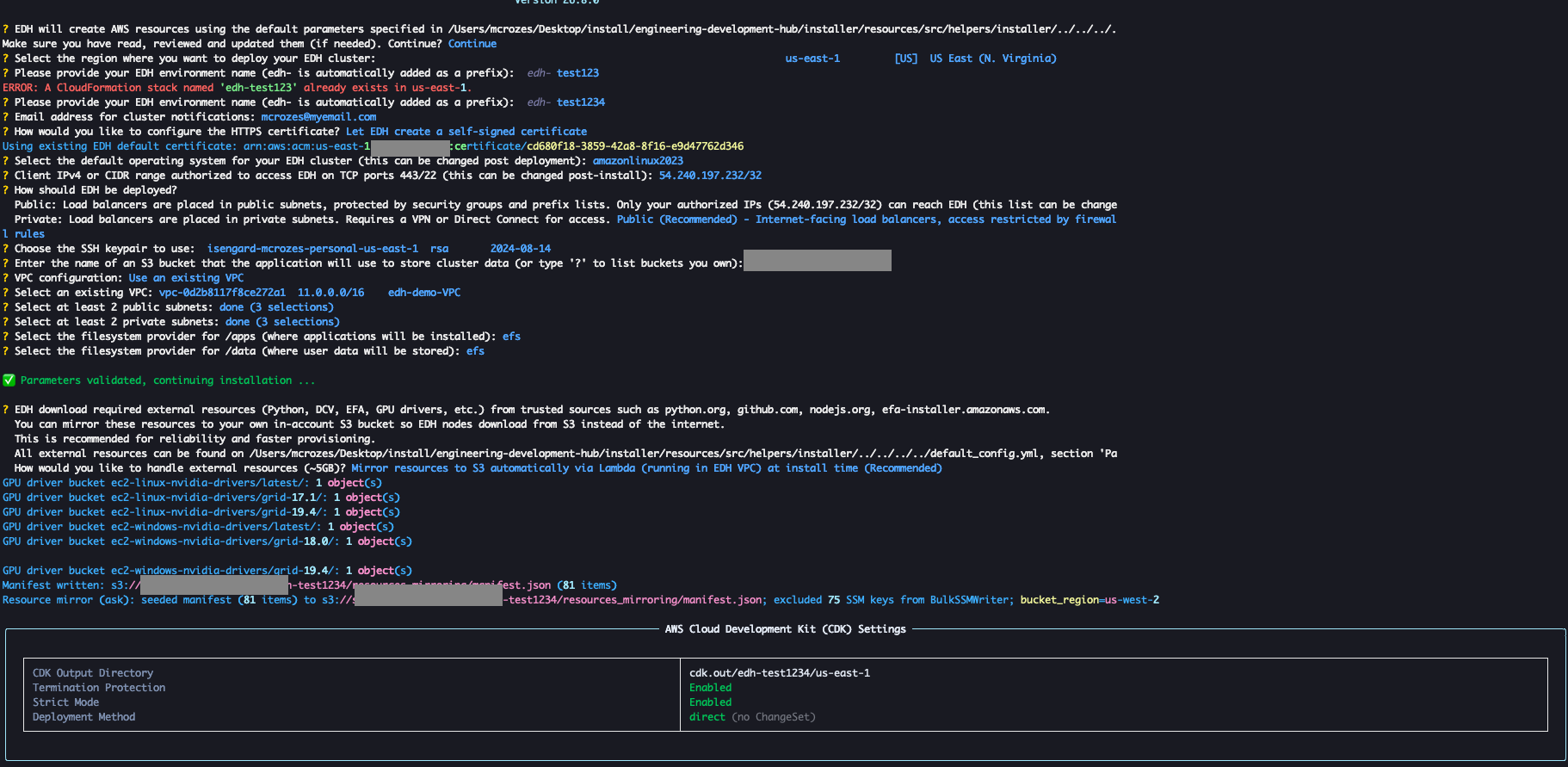The height and width of the screenshot is (767, 1568).
Task: Click 'Choose the SSH keypair to use:' prompt
Action: [x=104, y=249]
